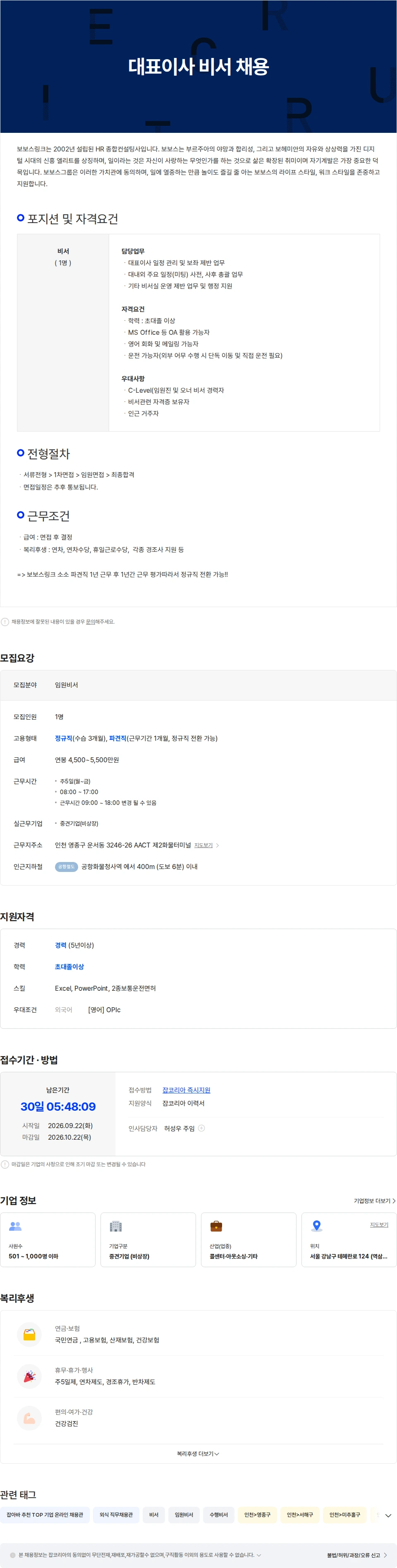
Task: Click the 연금·보험 benefits icon
Action: pos(29,1335)
